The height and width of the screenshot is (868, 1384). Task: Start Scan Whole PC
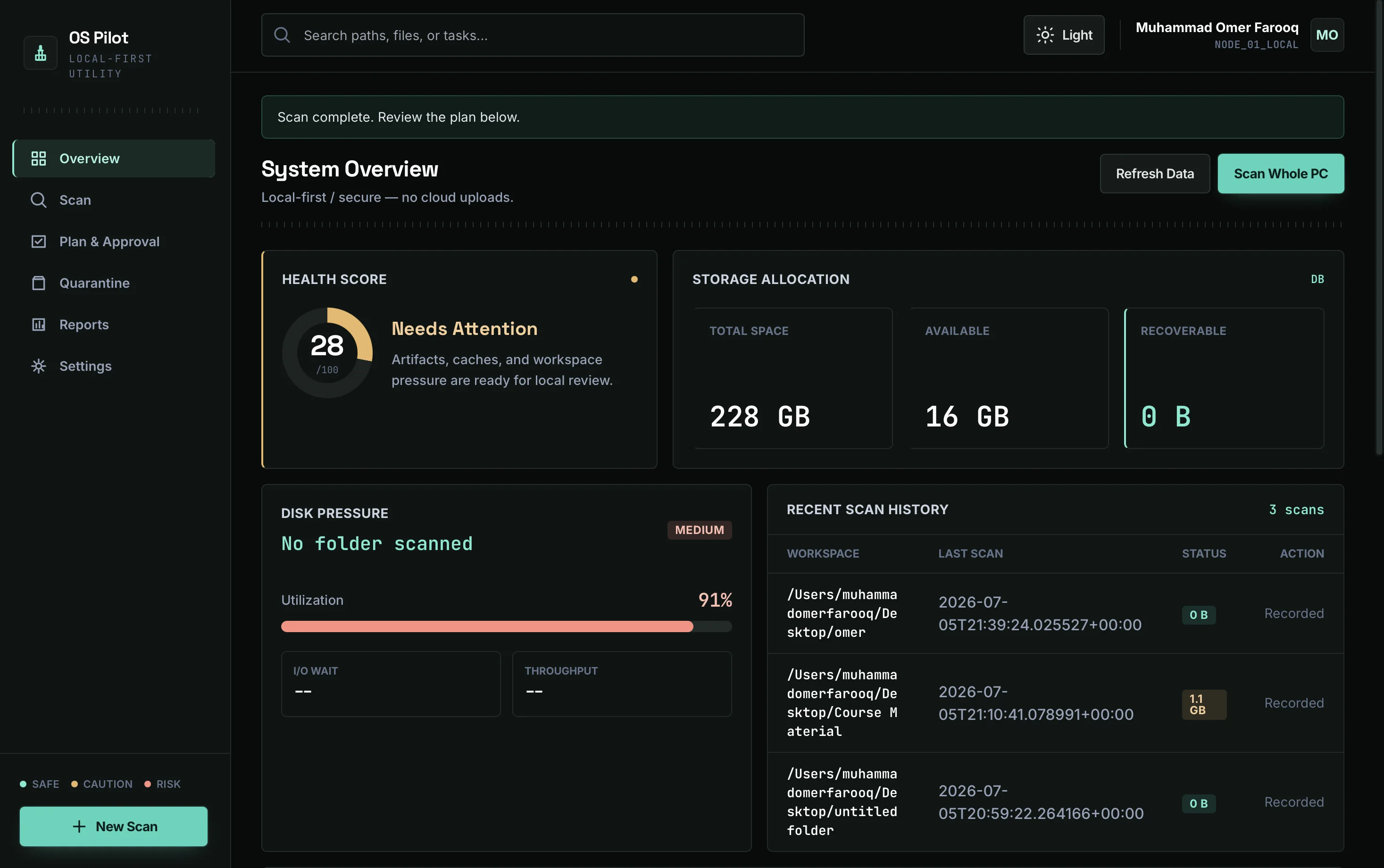pos(1281,174)
